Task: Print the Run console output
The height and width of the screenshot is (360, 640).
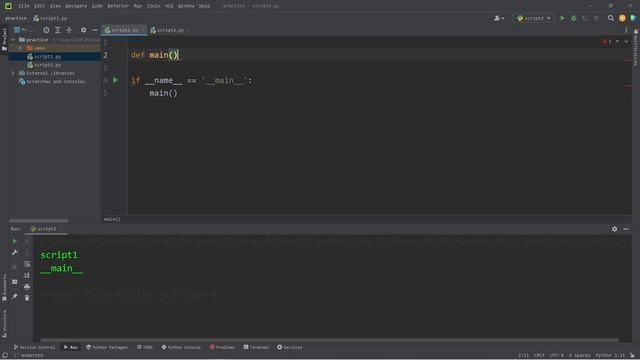Action: coord(27,287)
